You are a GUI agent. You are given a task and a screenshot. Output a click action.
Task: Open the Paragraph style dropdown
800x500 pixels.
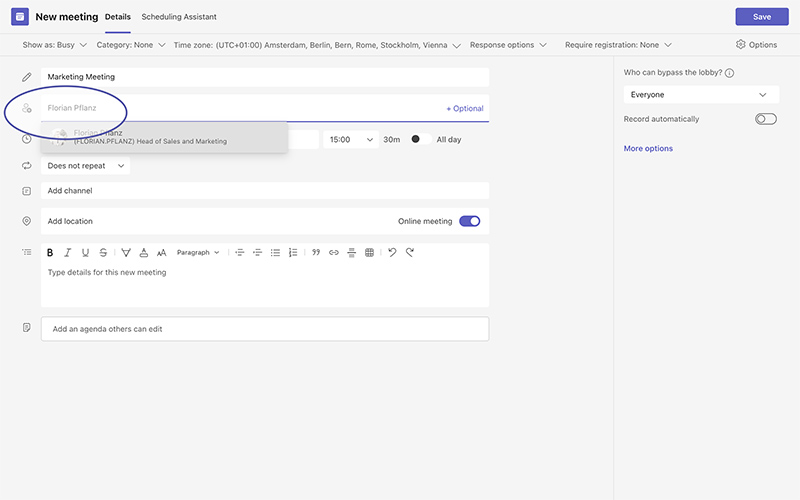197,253
